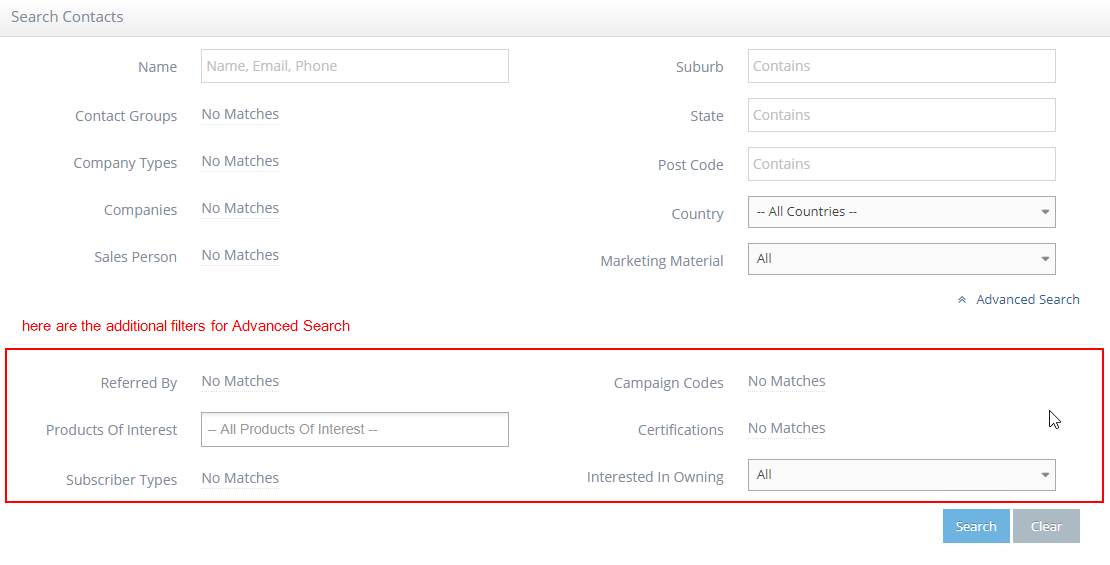
Task: Click No Matches next to Company Types
Action: (240, 161)
